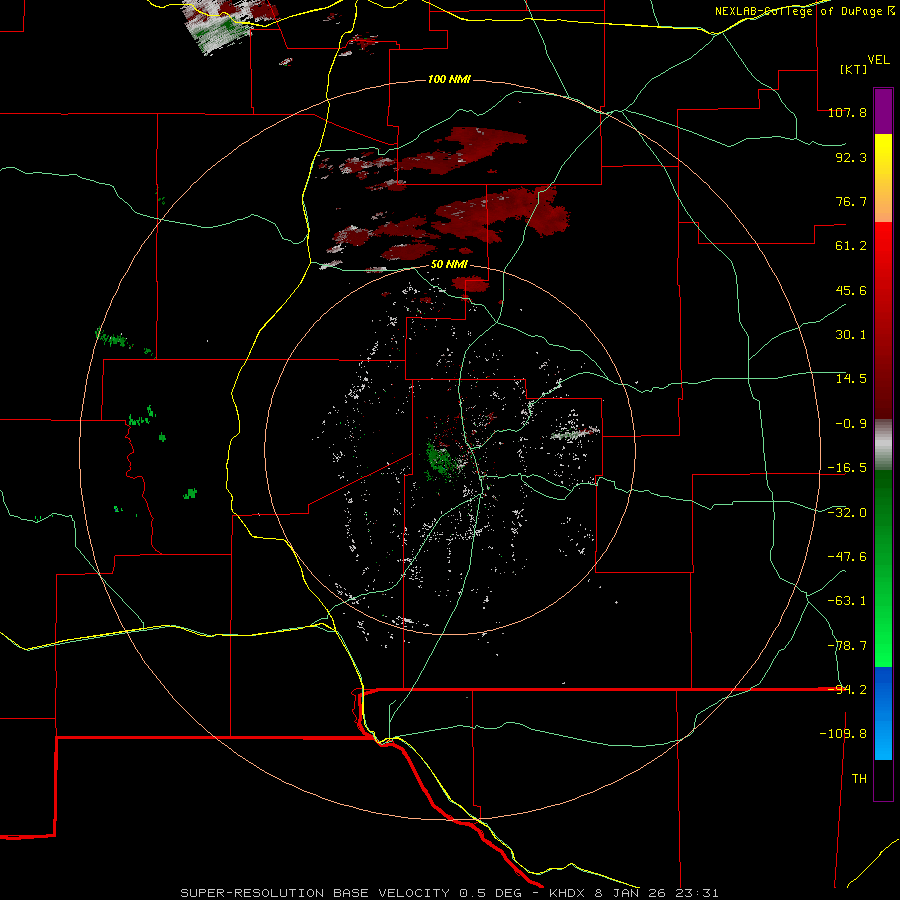
Task: Click the "TH" threshold label in legend
Action: 859,779
